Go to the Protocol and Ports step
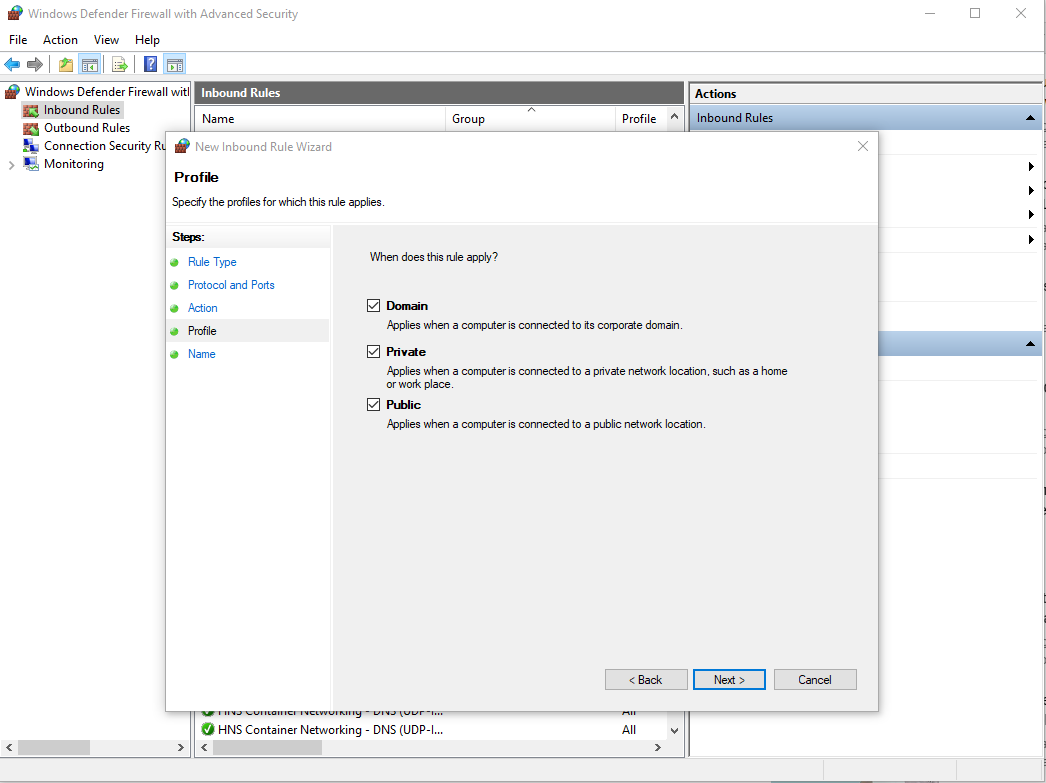 pyautogui.click(x=231, y=285)
